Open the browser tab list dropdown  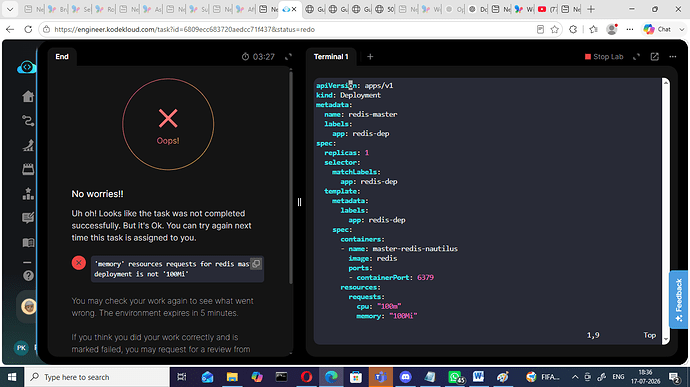pos(10,9)
